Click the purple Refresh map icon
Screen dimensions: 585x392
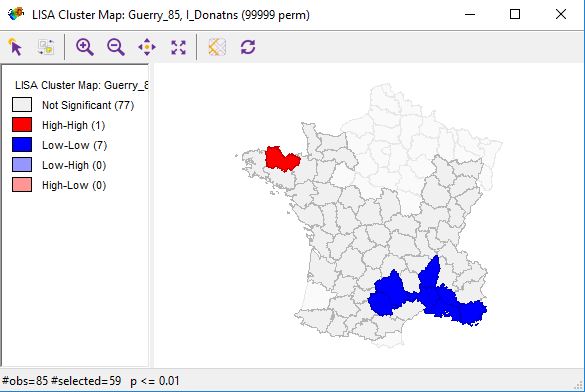248,47
